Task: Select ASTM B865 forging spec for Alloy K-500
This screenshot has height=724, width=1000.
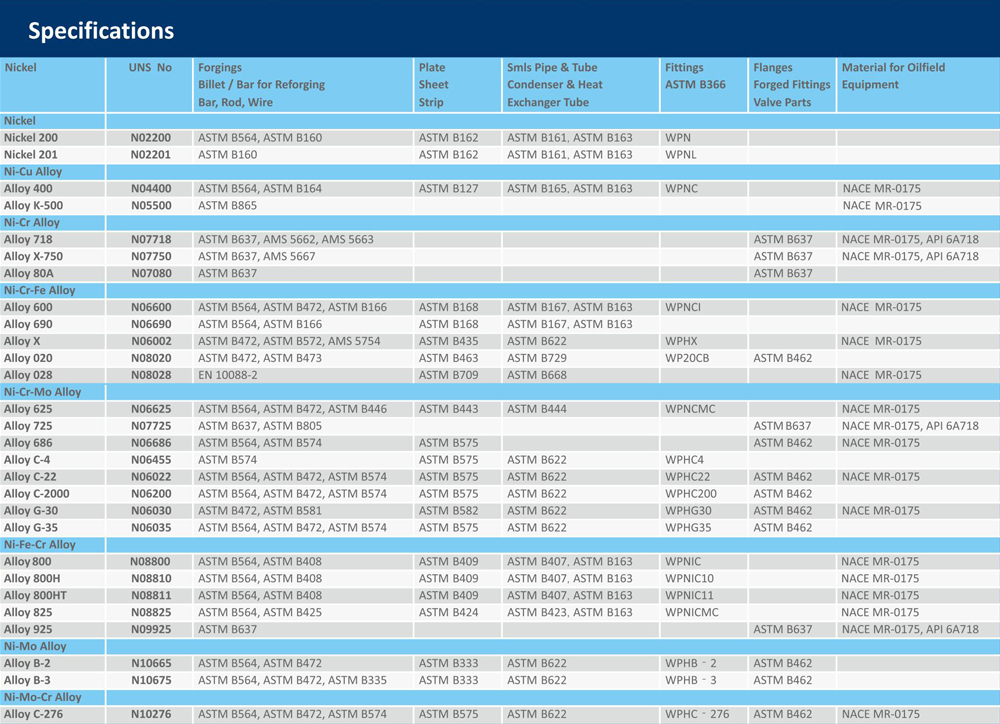Action: click(227, 206)
